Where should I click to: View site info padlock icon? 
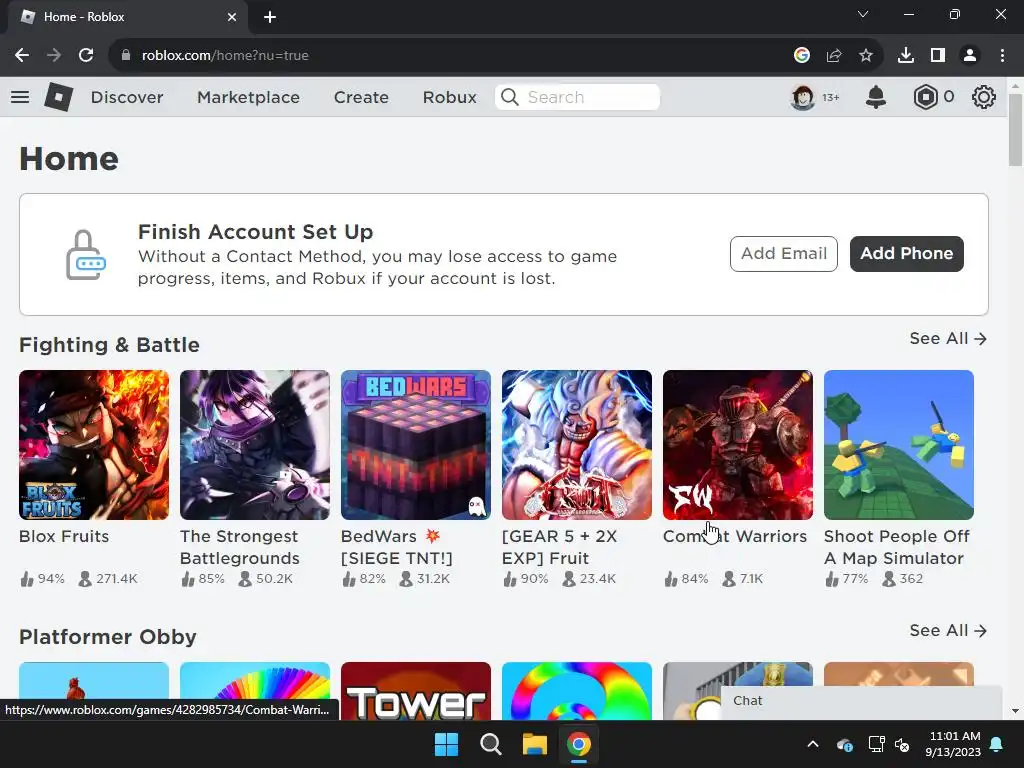pos(126,56)
